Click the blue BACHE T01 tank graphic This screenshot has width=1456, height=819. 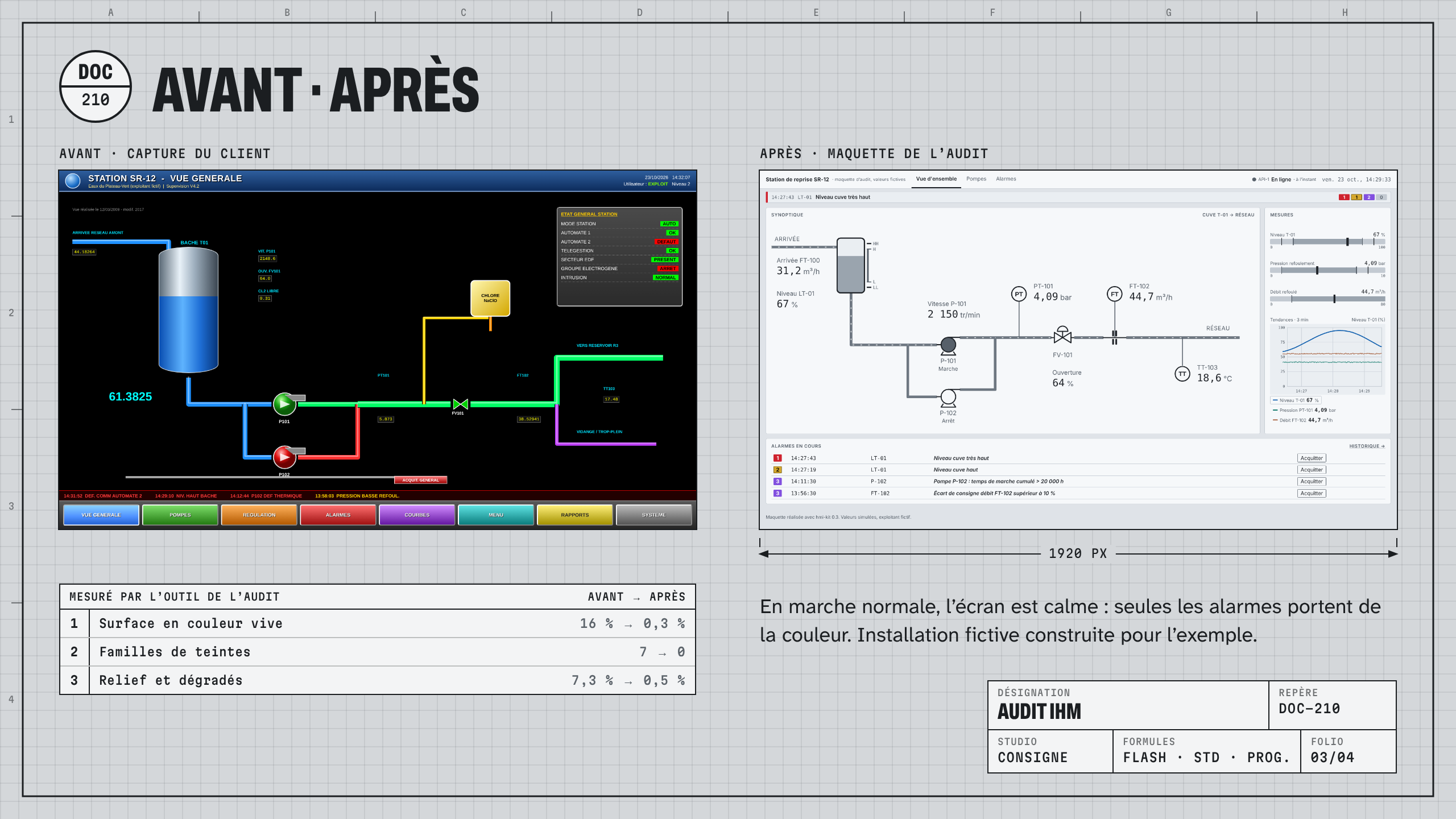click(188, 310)
